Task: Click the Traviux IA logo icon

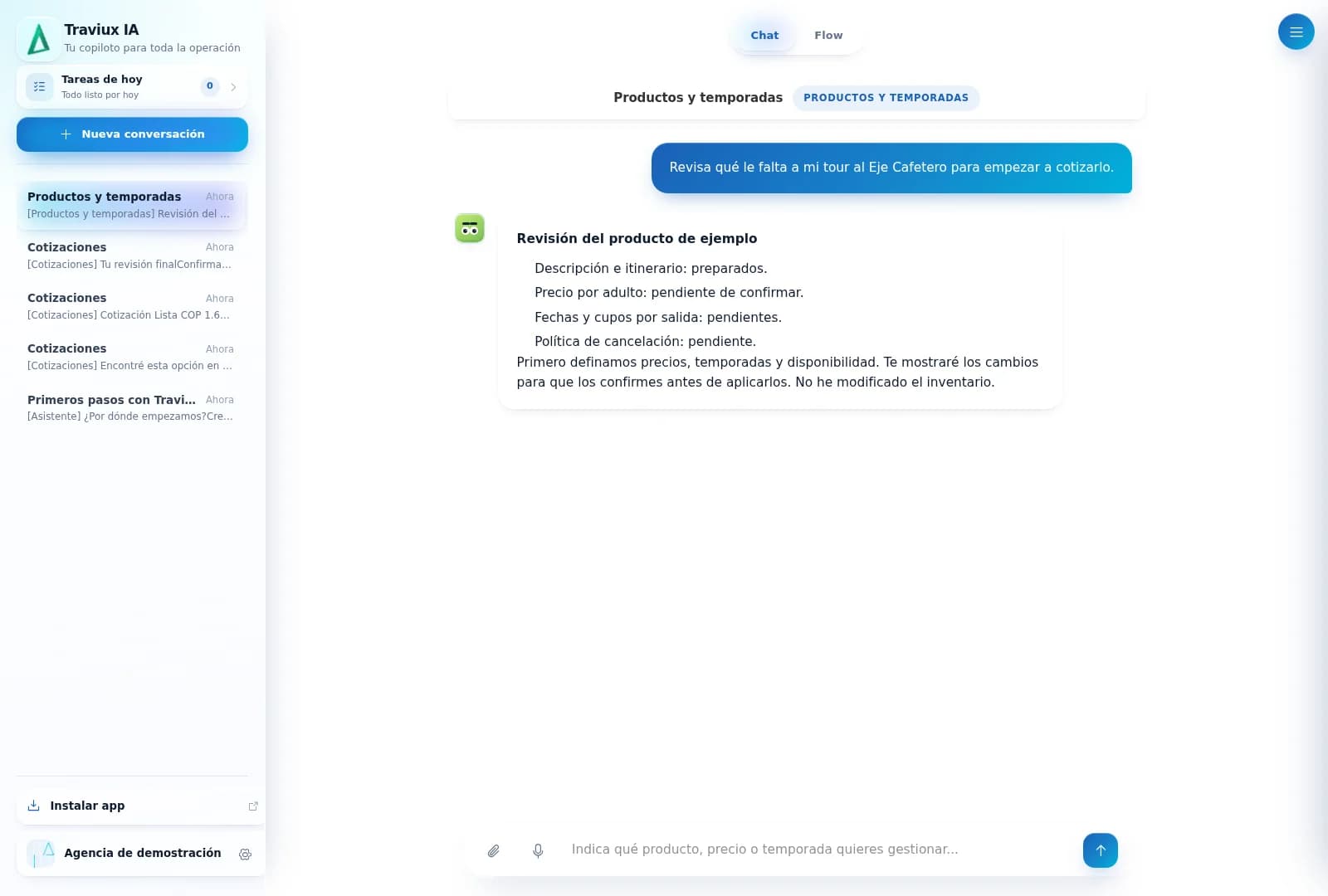Action: coord(38,39)
